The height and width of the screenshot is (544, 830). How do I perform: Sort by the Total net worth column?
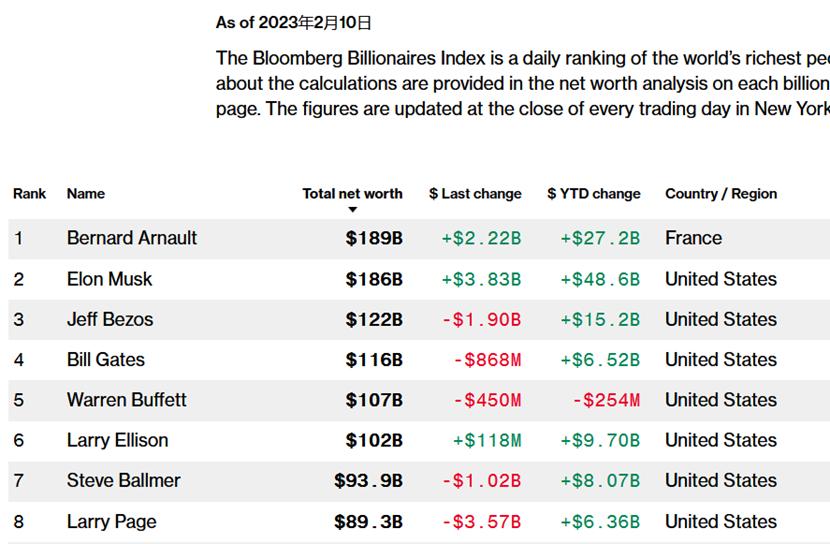pos(352,194)
